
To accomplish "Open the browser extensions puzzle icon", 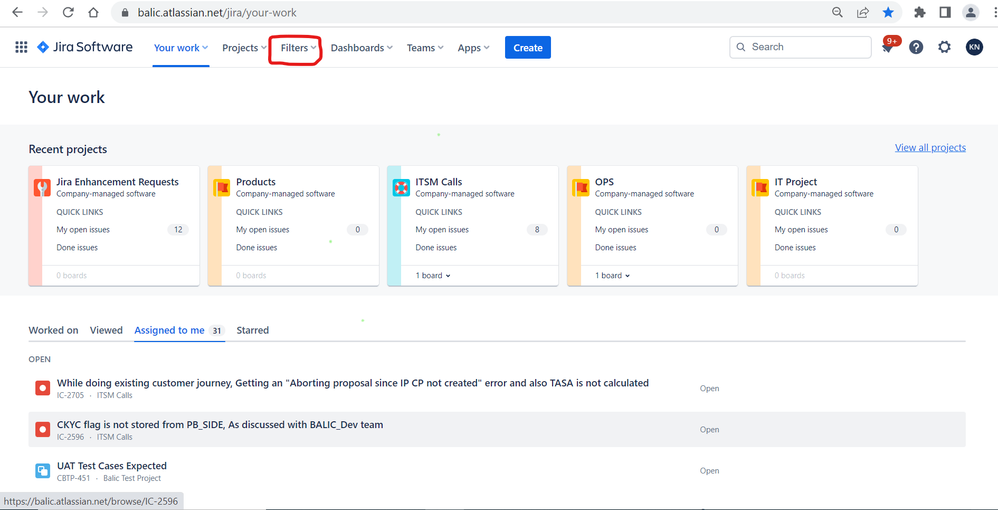I will [x=920, y=12].
